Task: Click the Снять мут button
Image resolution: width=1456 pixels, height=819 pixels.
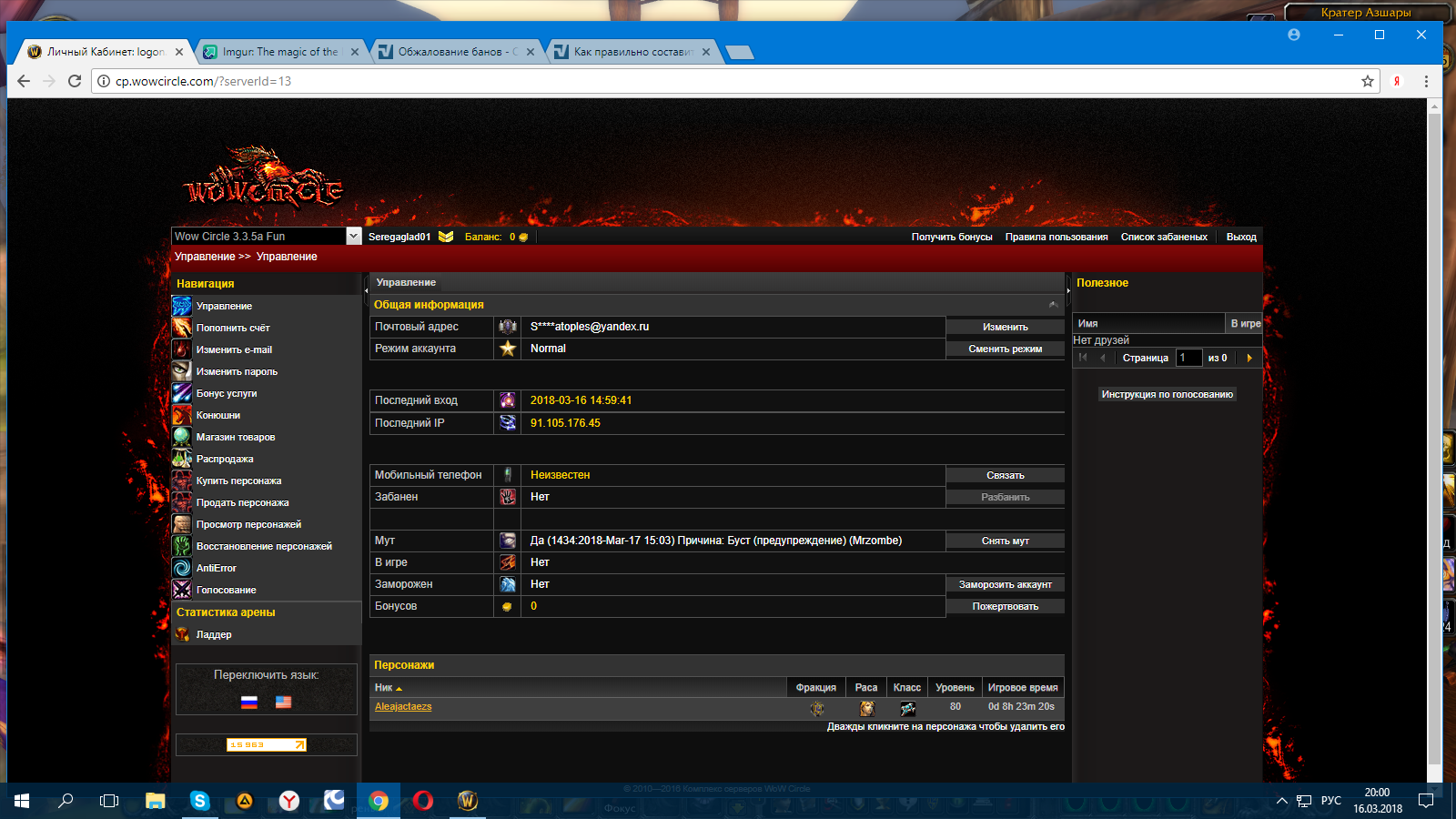Action: point(1005,541)
